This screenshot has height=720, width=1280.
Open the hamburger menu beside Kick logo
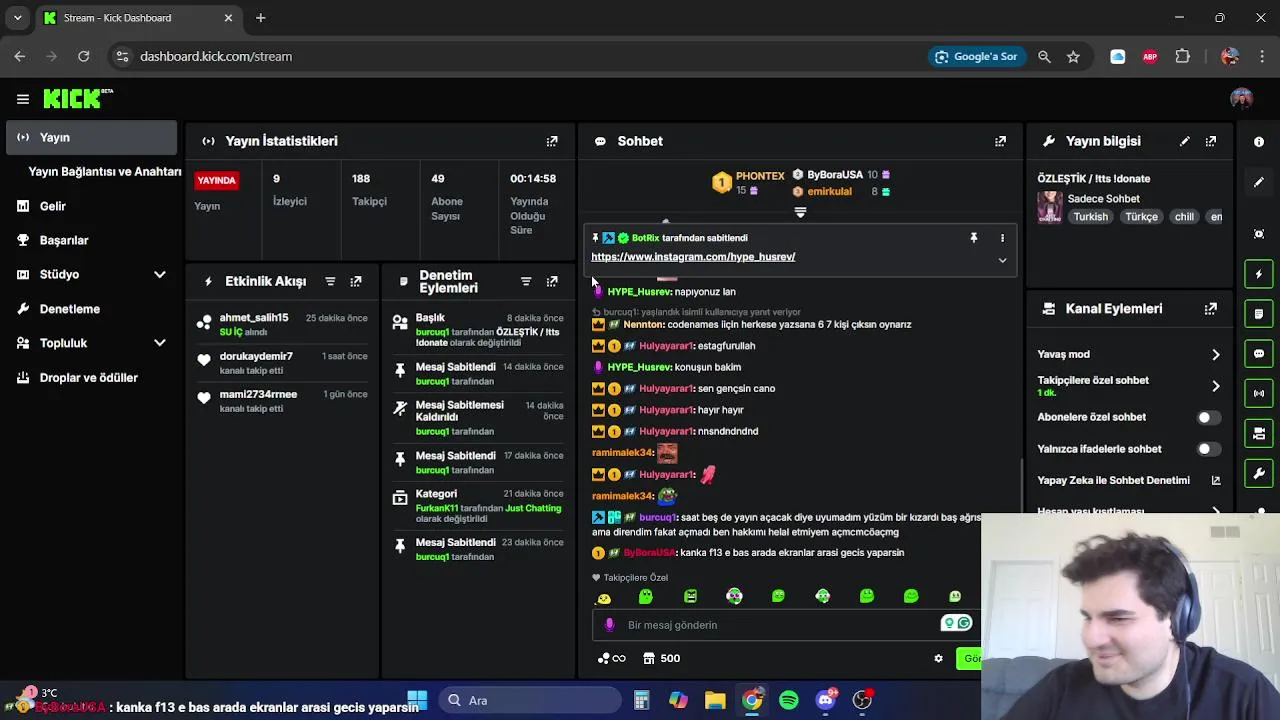click(22, 99)
